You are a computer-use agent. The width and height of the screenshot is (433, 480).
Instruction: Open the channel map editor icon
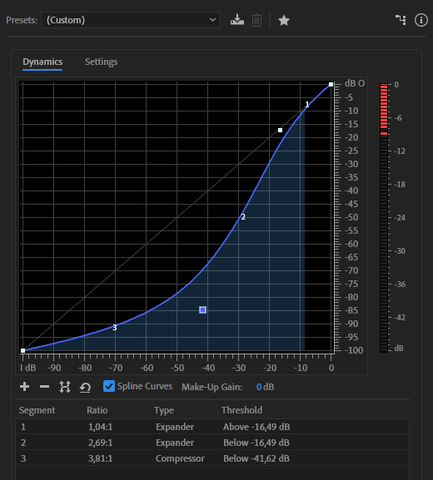[x=401, y=20]
